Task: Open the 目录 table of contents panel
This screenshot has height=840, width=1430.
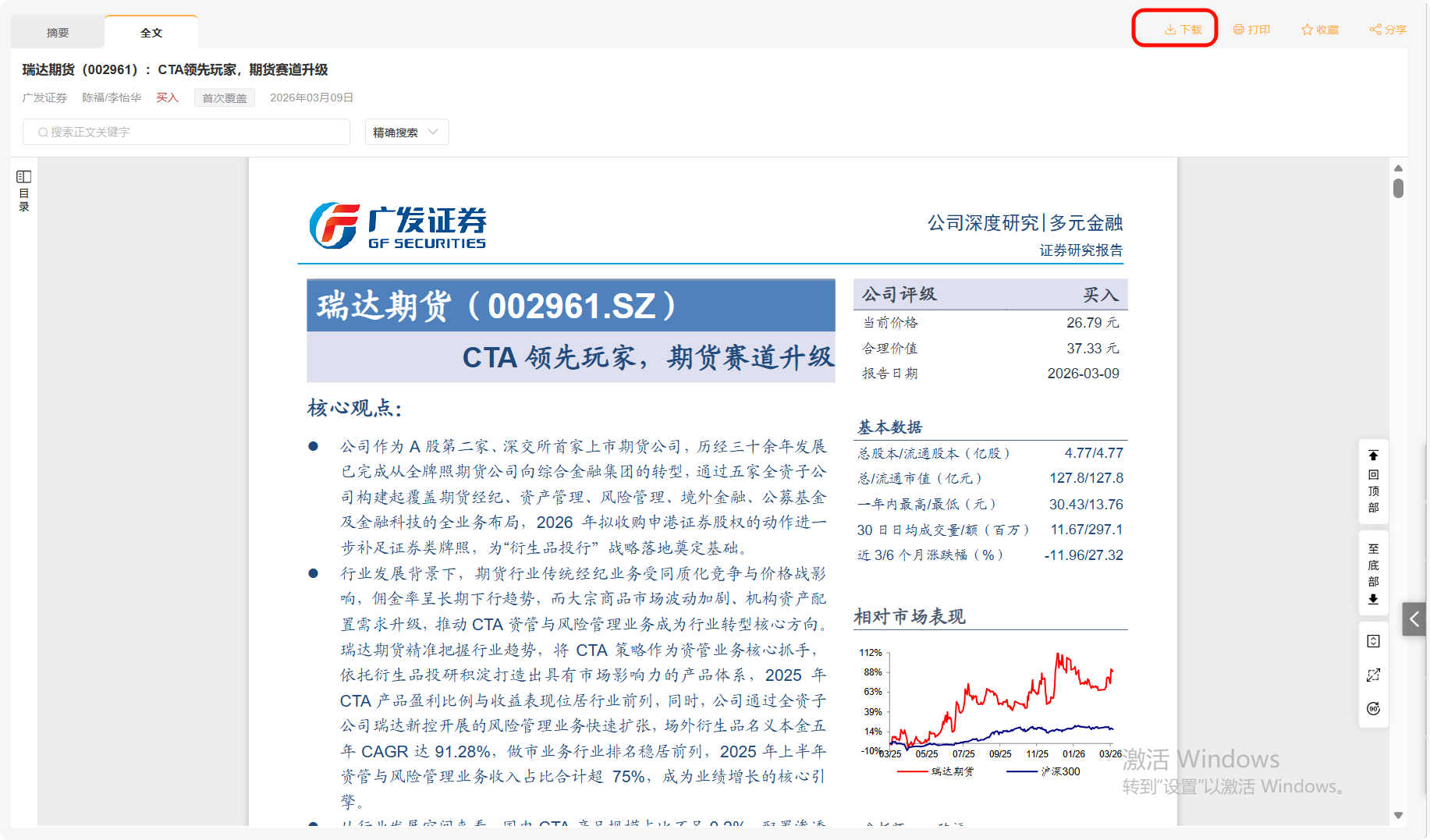Action: pos(24,191)
